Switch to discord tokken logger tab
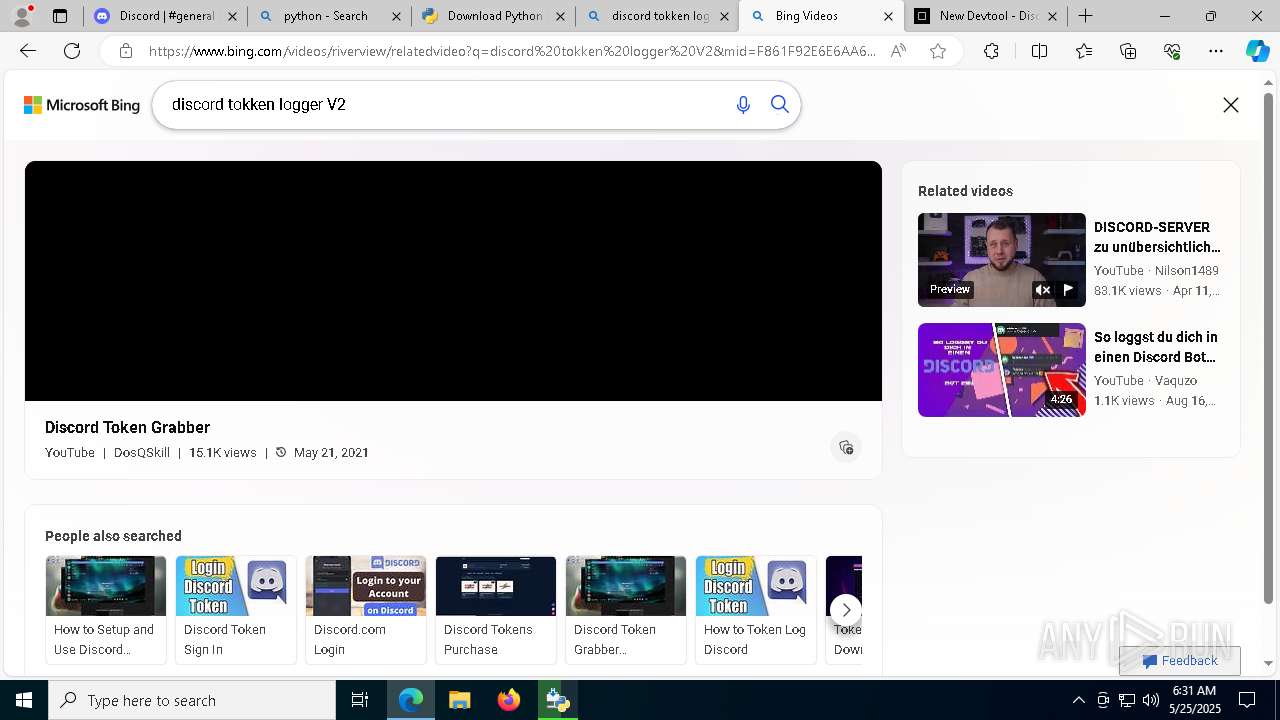Viewport: 1280px width, 720px height. tap(657, 16)
